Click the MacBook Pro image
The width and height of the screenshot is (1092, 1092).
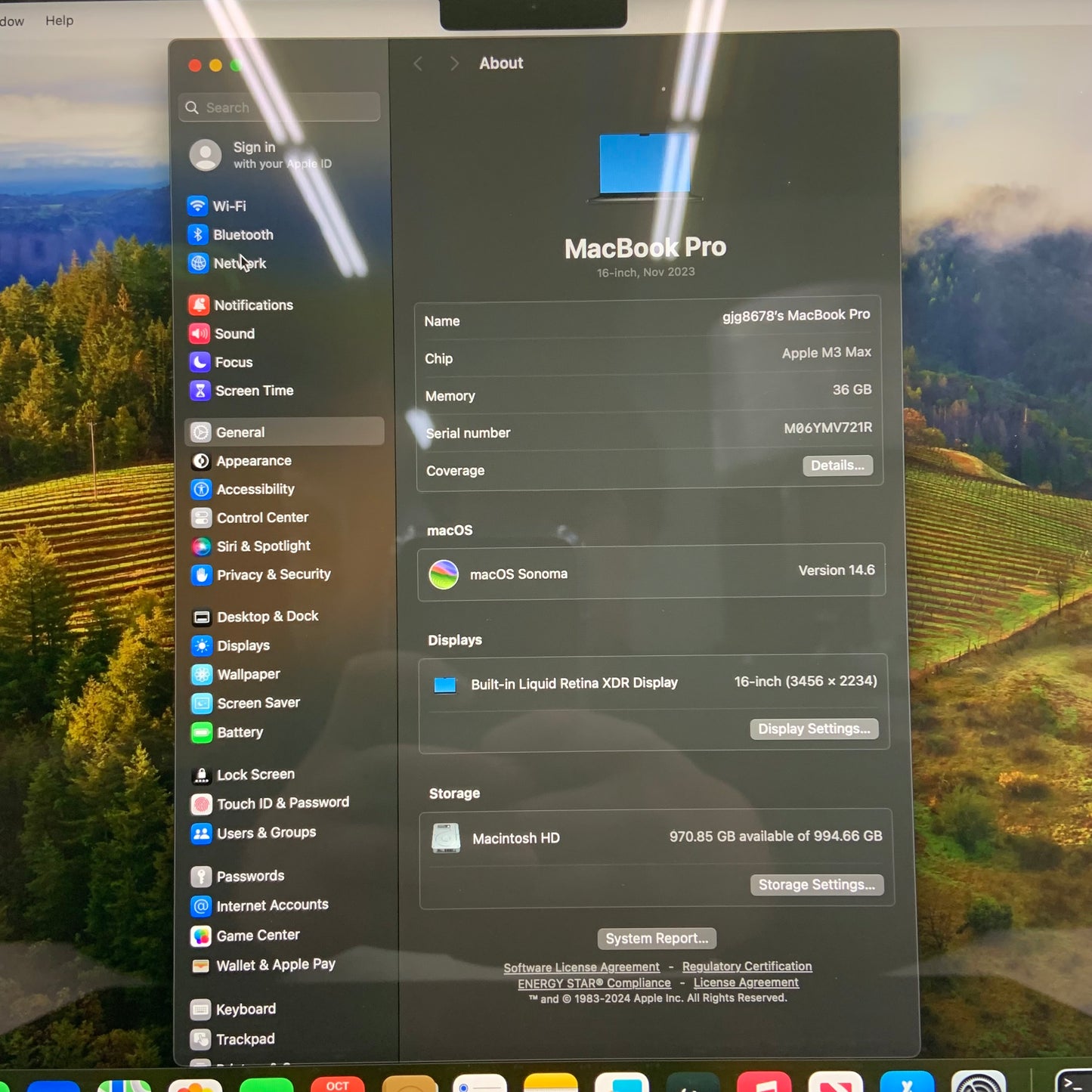[x=645, y=168]
